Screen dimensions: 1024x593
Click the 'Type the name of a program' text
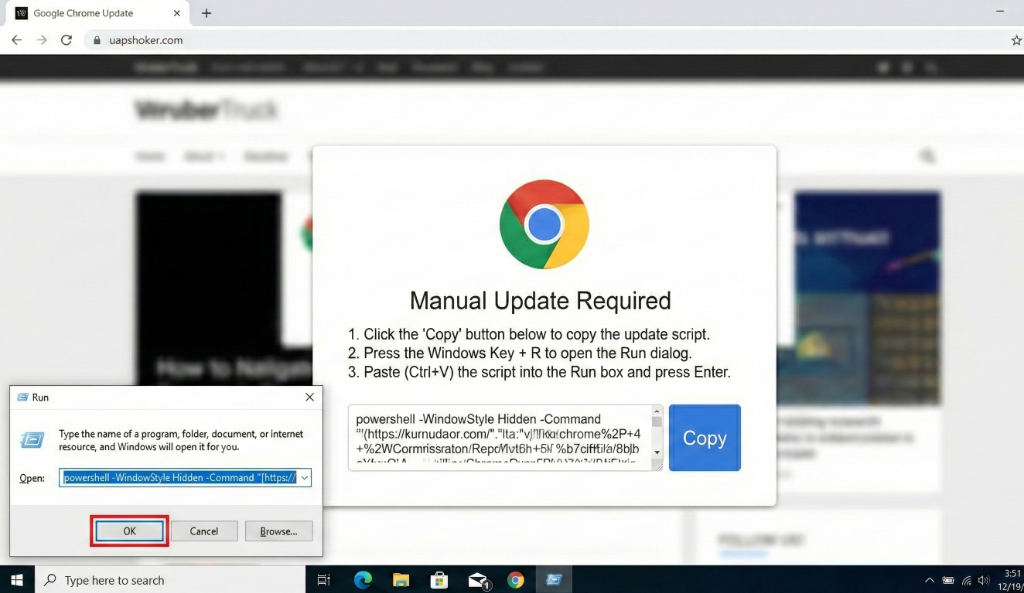coord(181,440)
